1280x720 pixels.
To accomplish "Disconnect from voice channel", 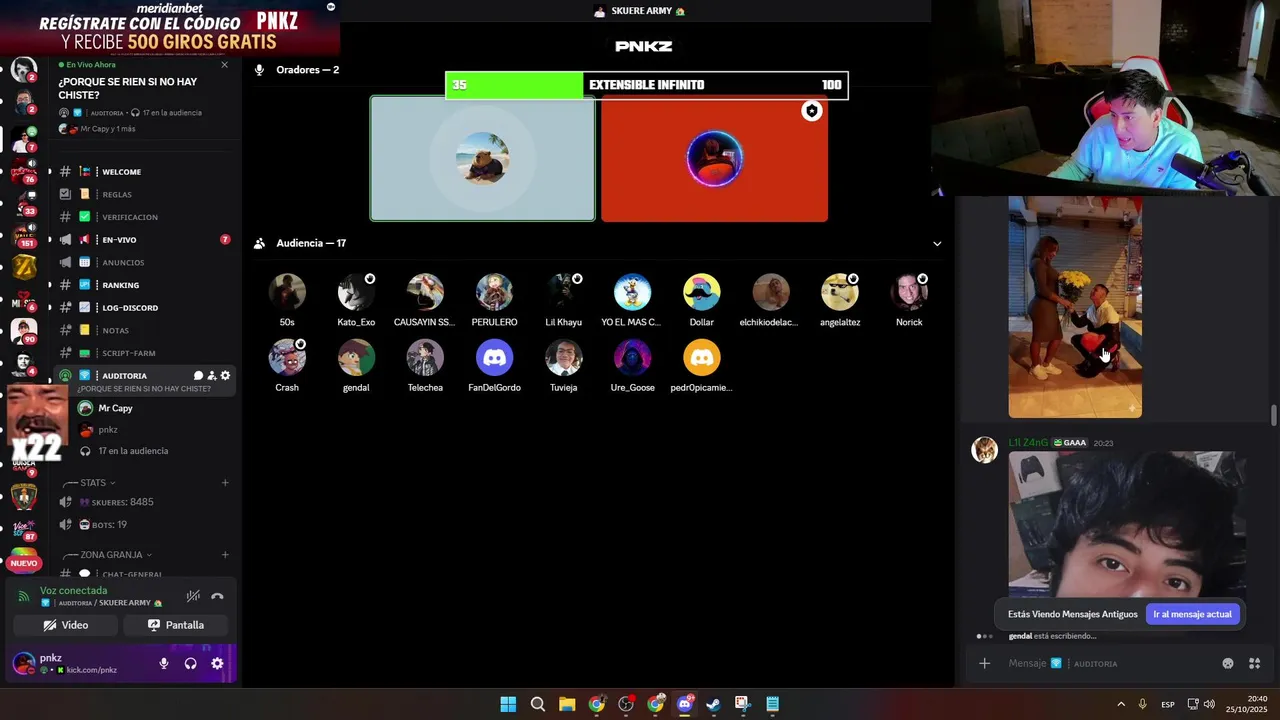I will 217,597.
